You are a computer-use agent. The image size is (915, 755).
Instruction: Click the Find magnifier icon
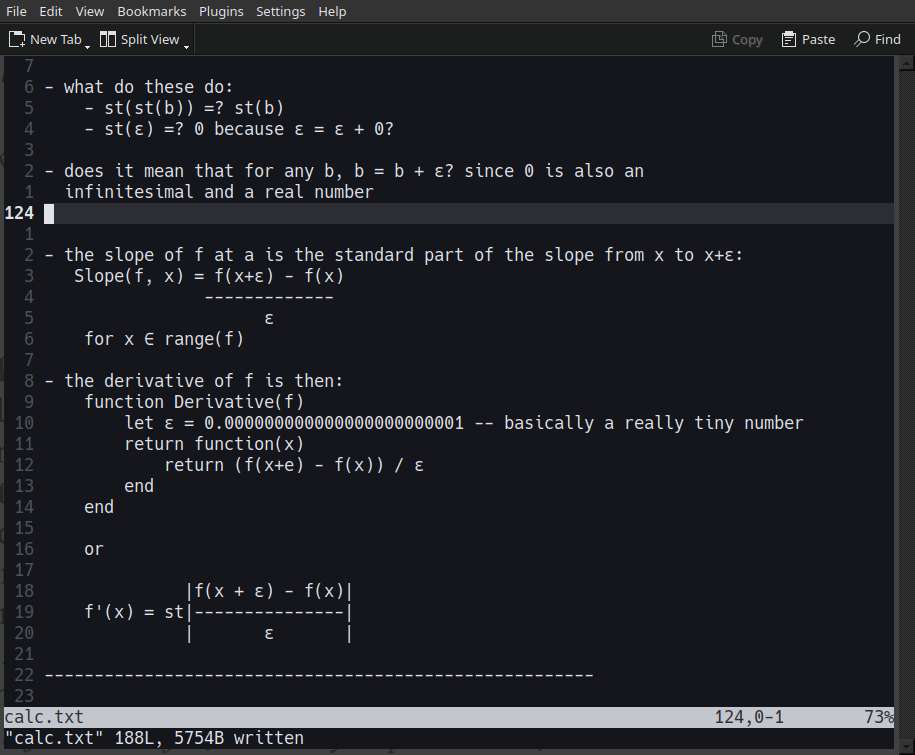[862, 39]
